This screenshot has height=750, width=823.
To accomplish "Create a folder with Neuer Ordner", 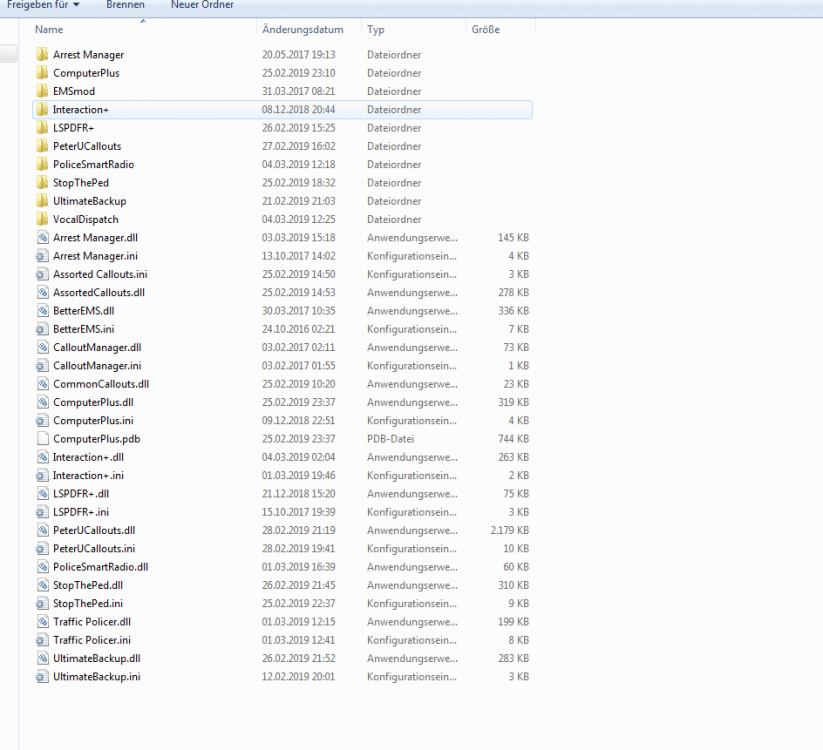I will pyautogui.click(x=202, y=5).
